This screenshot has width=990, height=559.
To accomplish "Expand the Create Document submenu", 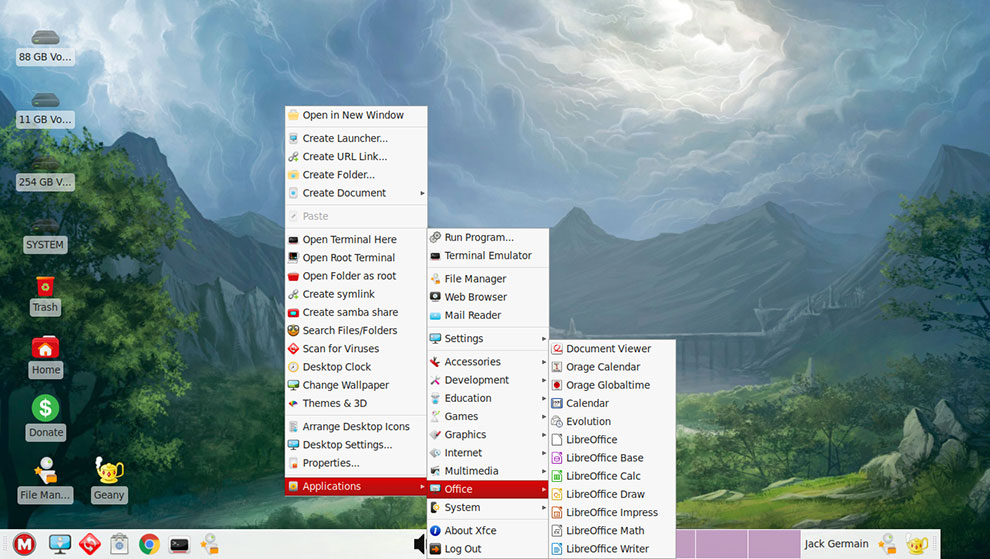I will coord(356,193).
